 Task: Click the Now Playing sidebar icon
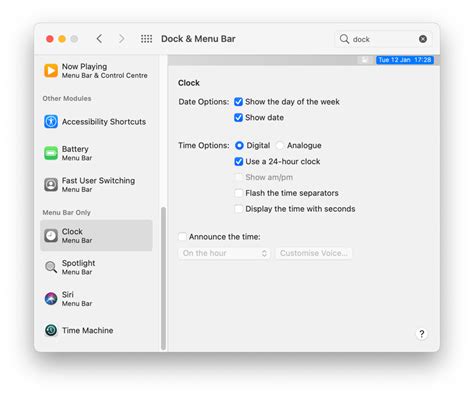51,71
